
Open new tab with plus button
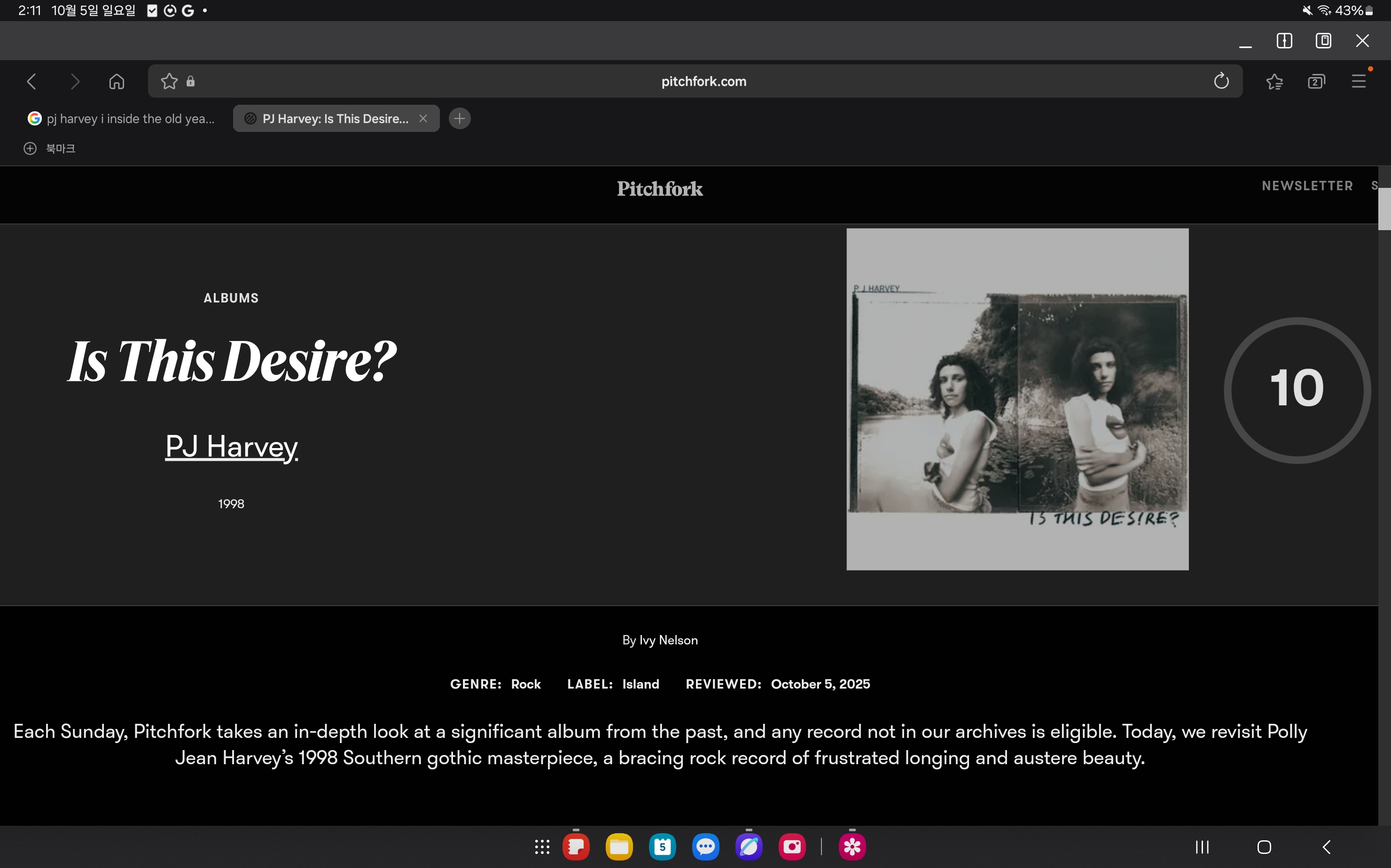[x=460, y=119]
